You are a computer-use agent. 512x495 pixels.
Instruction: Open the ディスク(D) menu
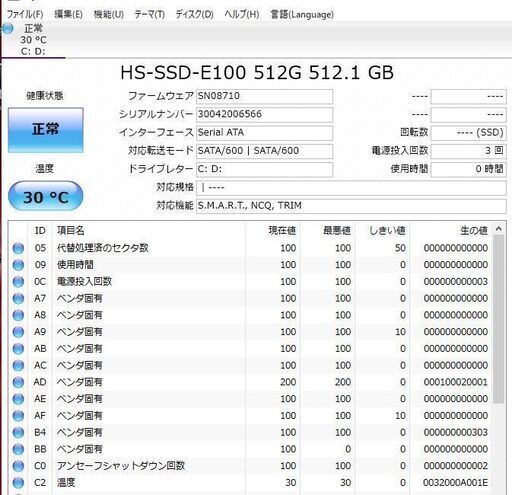coord(194,14)
